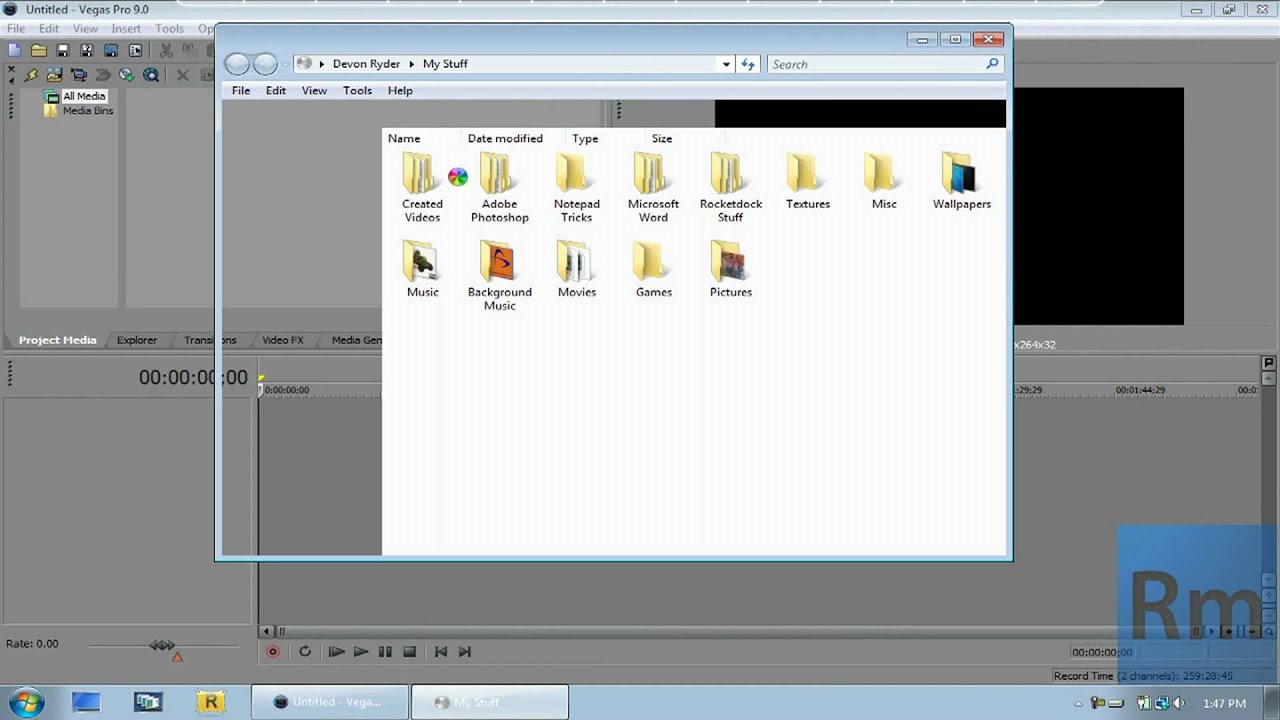Open Insert menu in Vegas Pro

126,29
